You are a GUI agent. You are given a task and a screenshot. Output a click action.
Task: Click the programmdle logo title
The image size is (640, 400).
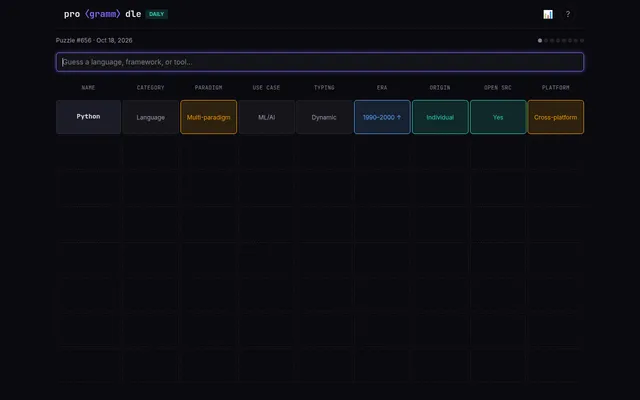pos(102,14)
